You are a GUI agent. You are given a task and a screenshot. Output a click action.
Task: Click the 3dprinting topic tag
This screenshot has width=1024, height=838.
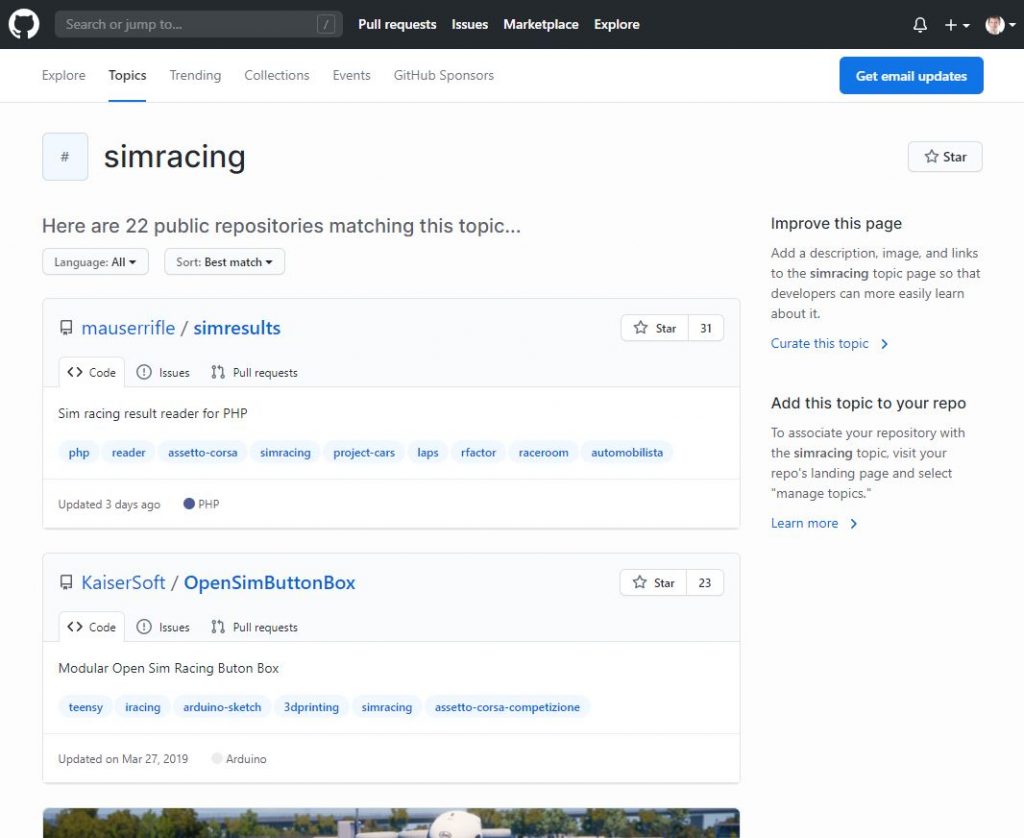tap(311, 707)
